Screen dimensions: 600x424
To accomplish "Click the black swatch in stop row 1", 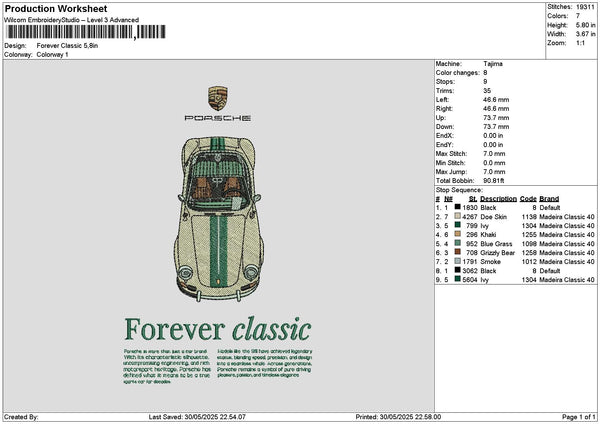I will [457, 207].
